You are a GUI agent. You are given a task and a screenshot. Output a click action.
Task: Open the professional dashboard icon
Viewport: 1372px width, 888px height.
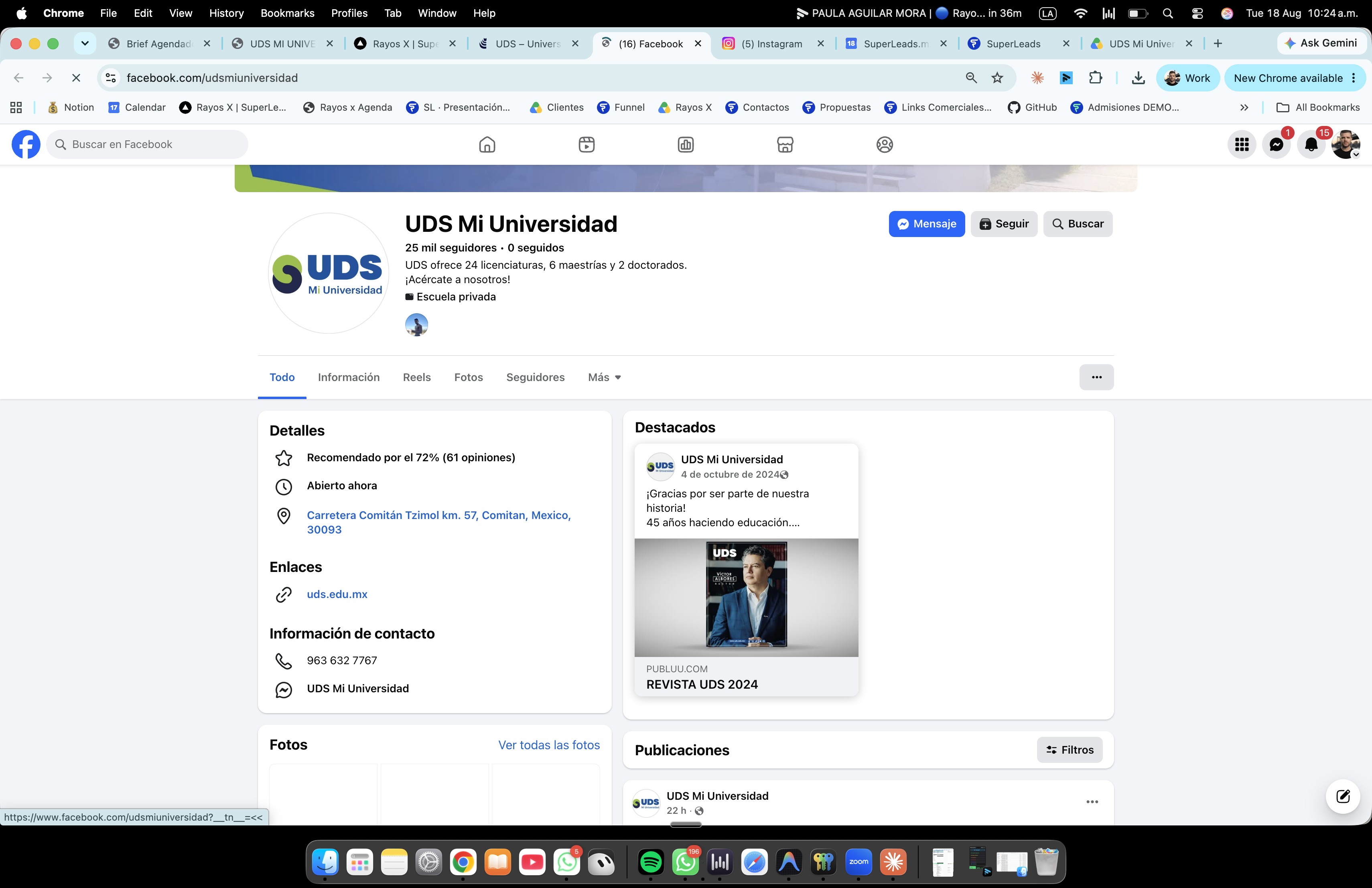[x=686, y=145]
